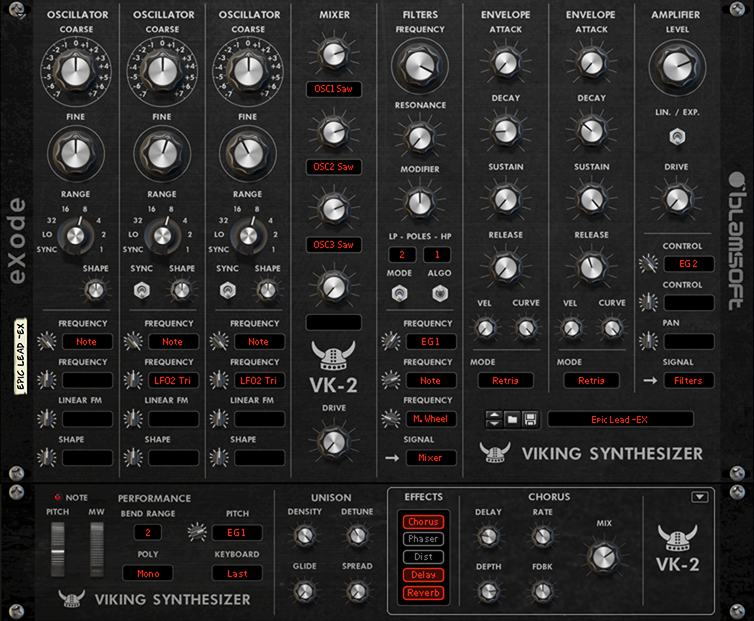Click second envelope Curve knob
754x621 pixels.
tap(612, 328)
